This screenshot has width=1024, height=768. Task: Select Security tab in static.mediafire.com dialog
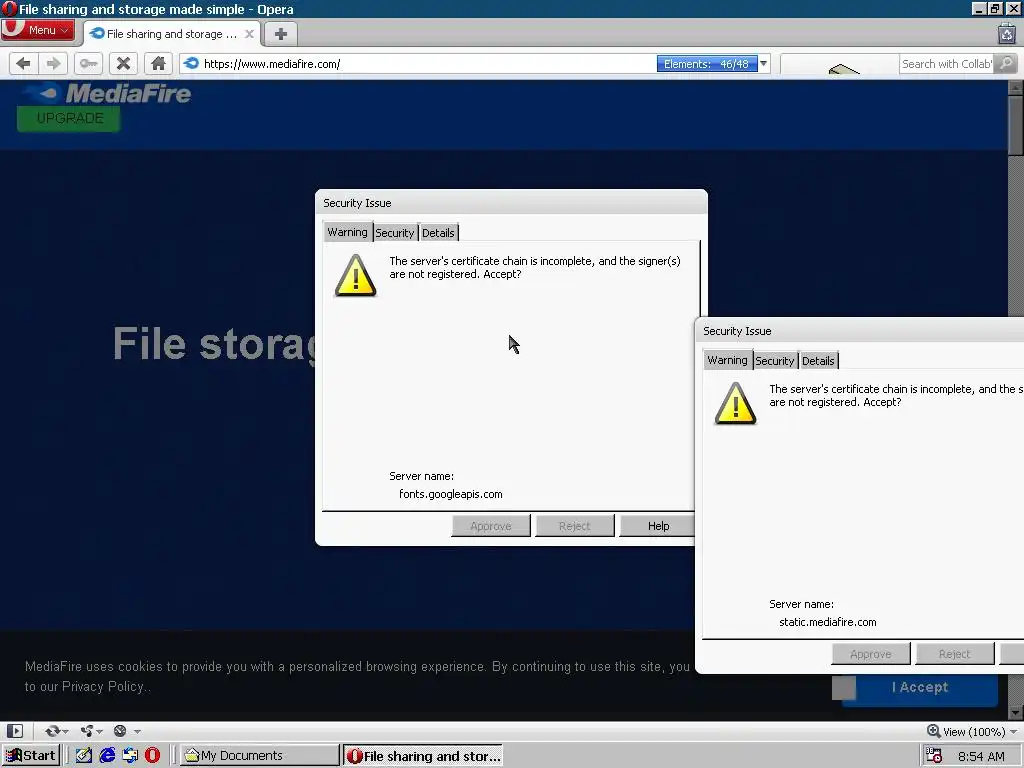775,361
